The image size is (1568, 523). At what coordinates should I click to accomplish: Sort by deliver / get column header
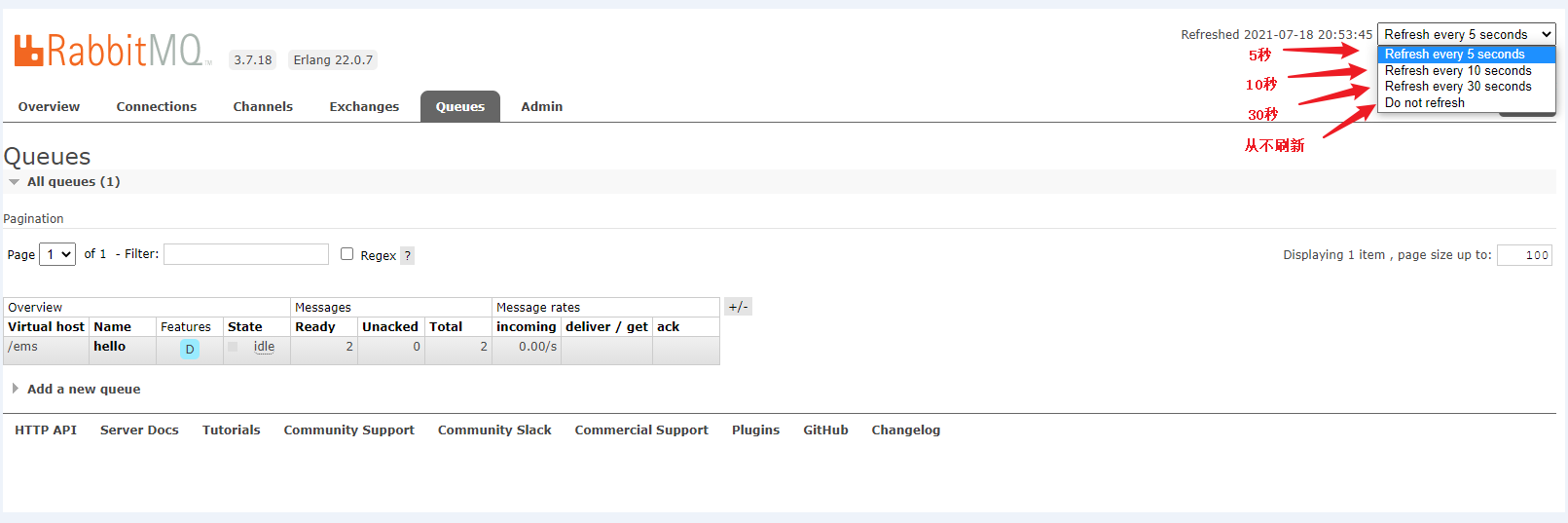coord(606,326)
